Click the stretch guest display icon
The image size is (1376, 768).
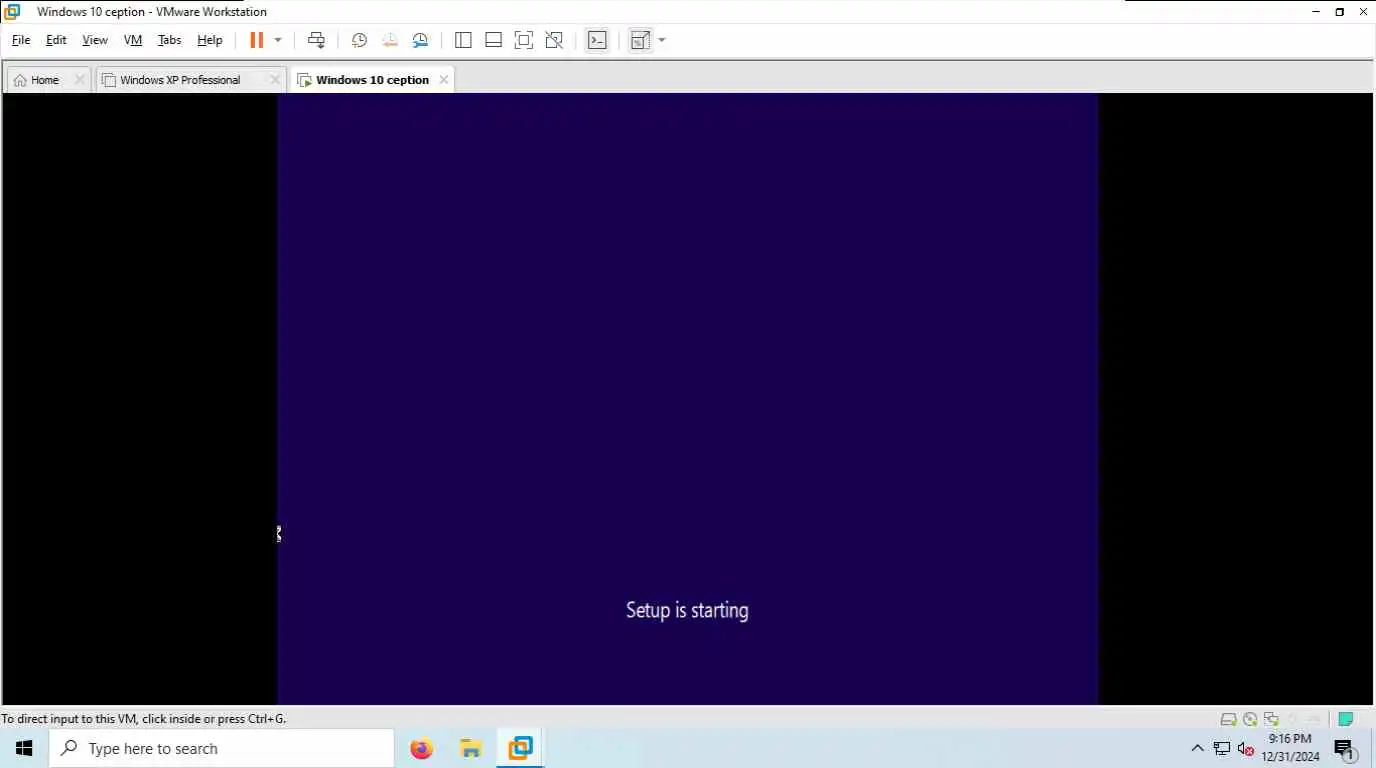pyautogui.click(x=640, y=40)
